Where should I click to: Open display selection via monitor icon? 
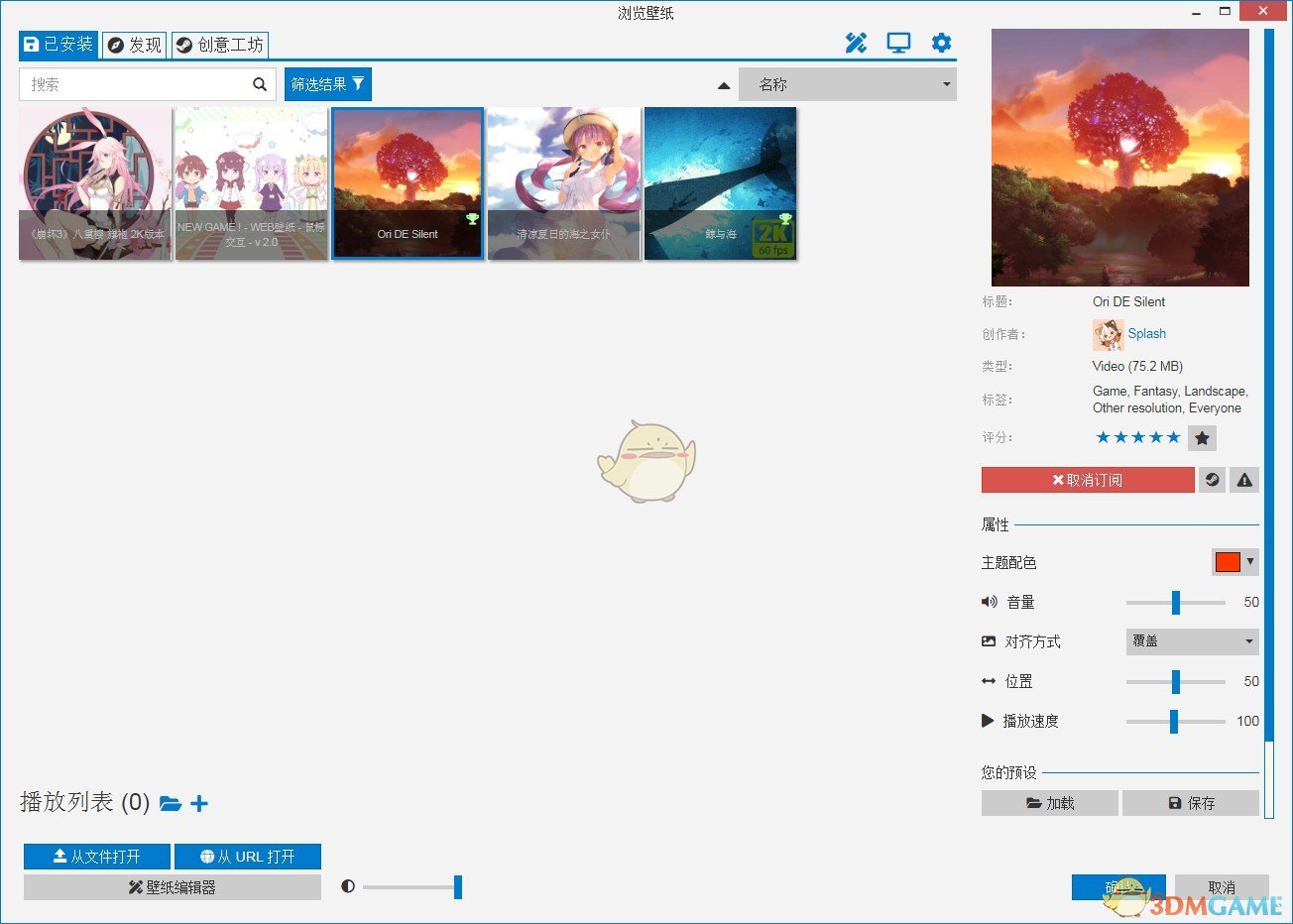[x=898, y=43]
